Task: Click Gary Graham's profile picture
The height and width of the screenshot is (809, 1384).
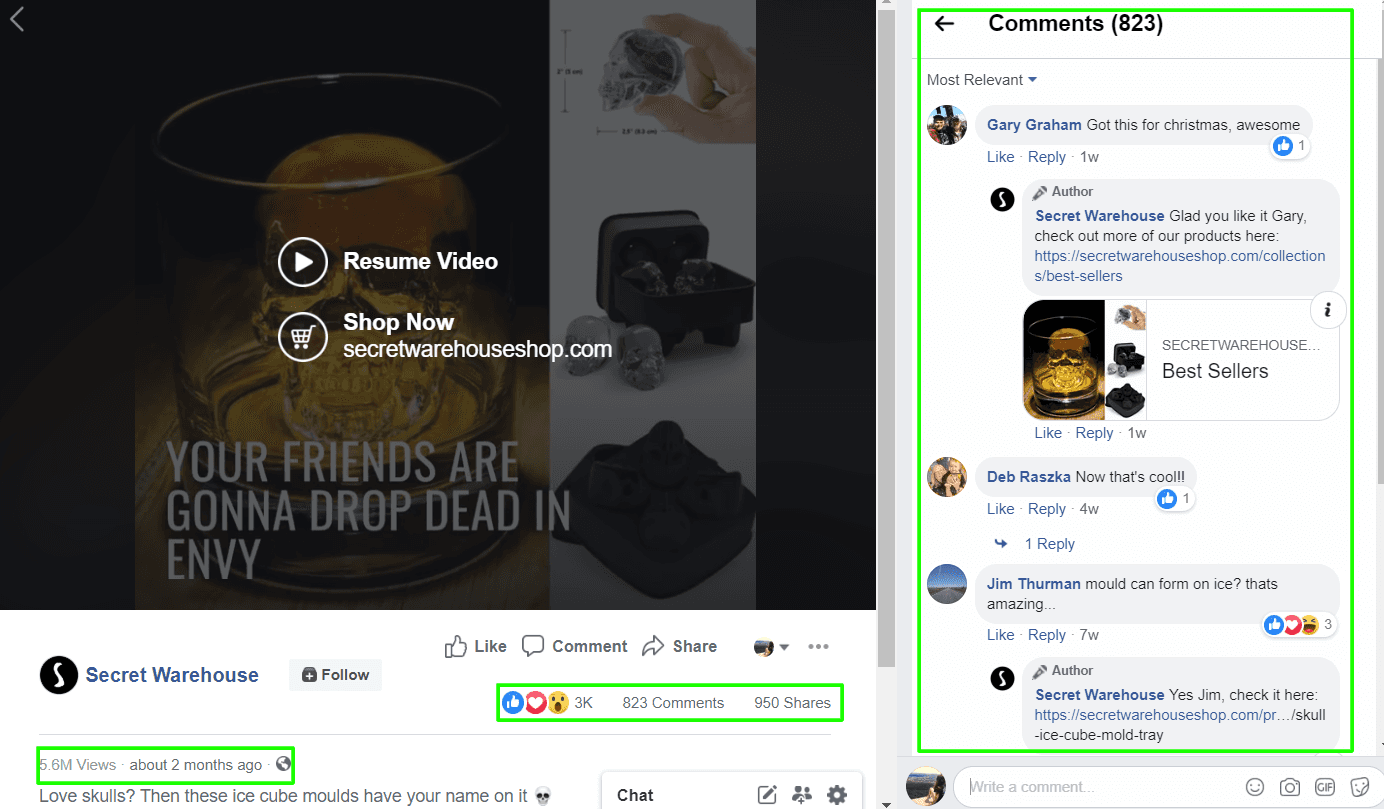Action: [x=947, y=125]
